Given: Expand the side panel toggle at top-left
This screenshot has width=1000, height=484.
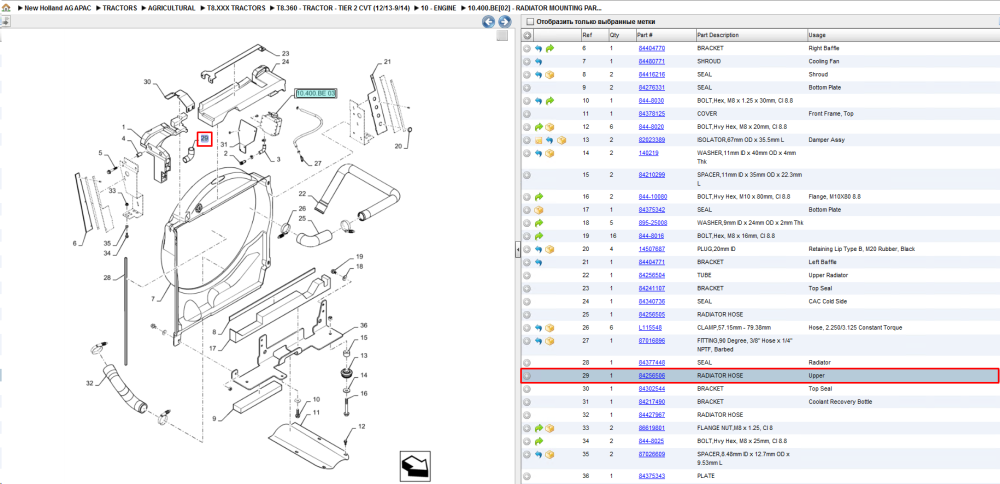Looking at the screenshot, I should 4,21.
